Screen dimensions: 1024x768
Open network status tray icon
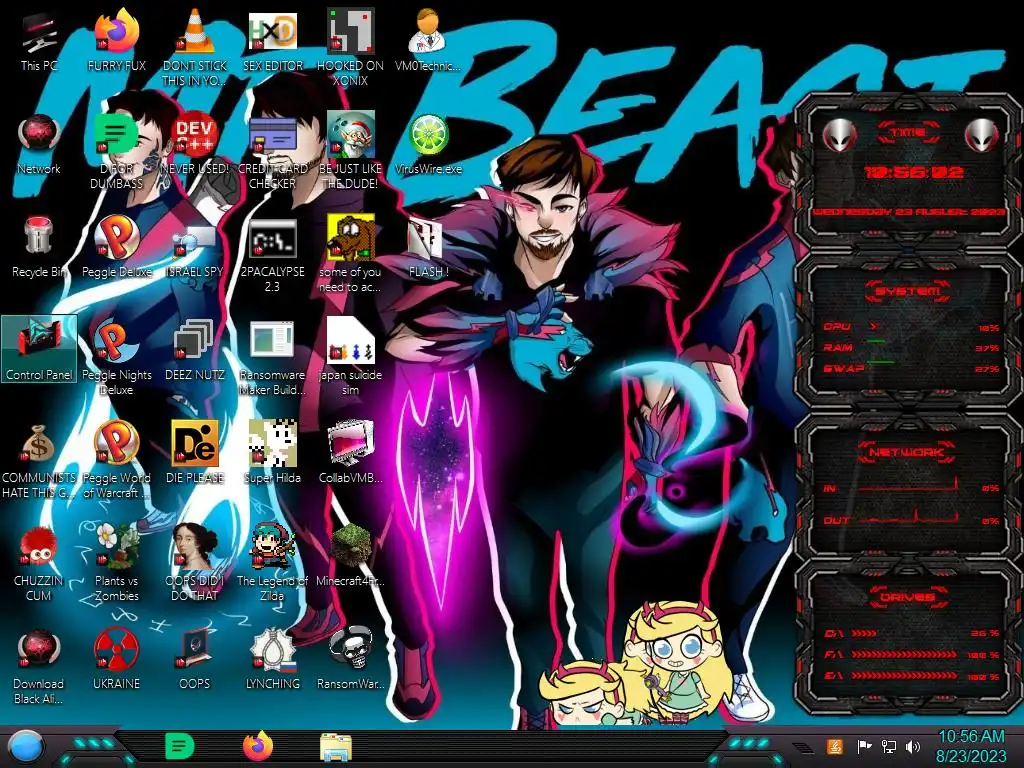pyautogui.click(x=889, y=746)
